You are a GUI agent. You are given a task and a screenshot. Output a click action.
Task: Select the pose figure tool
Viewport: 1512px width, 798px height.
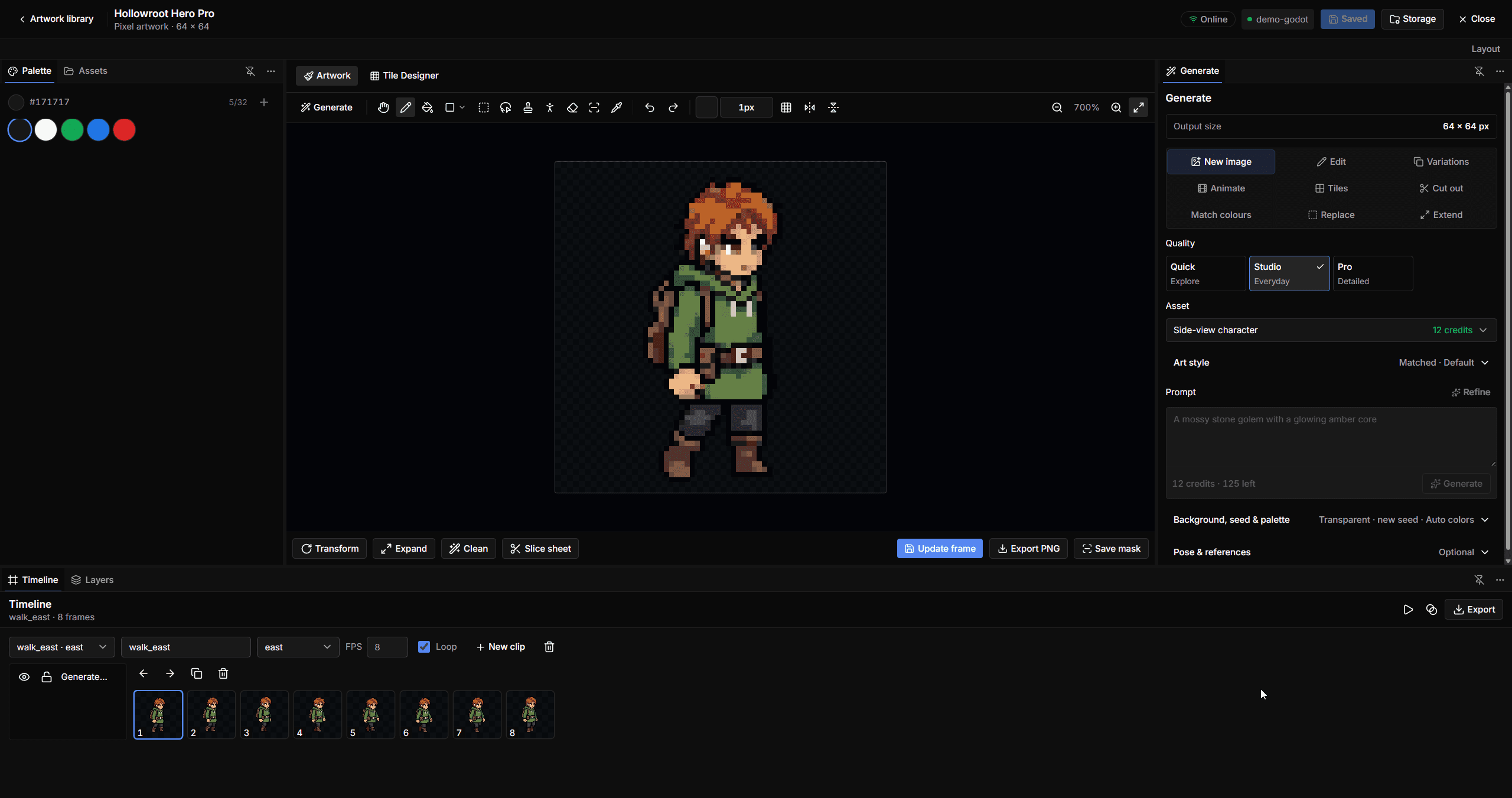[x=550, y=108]
